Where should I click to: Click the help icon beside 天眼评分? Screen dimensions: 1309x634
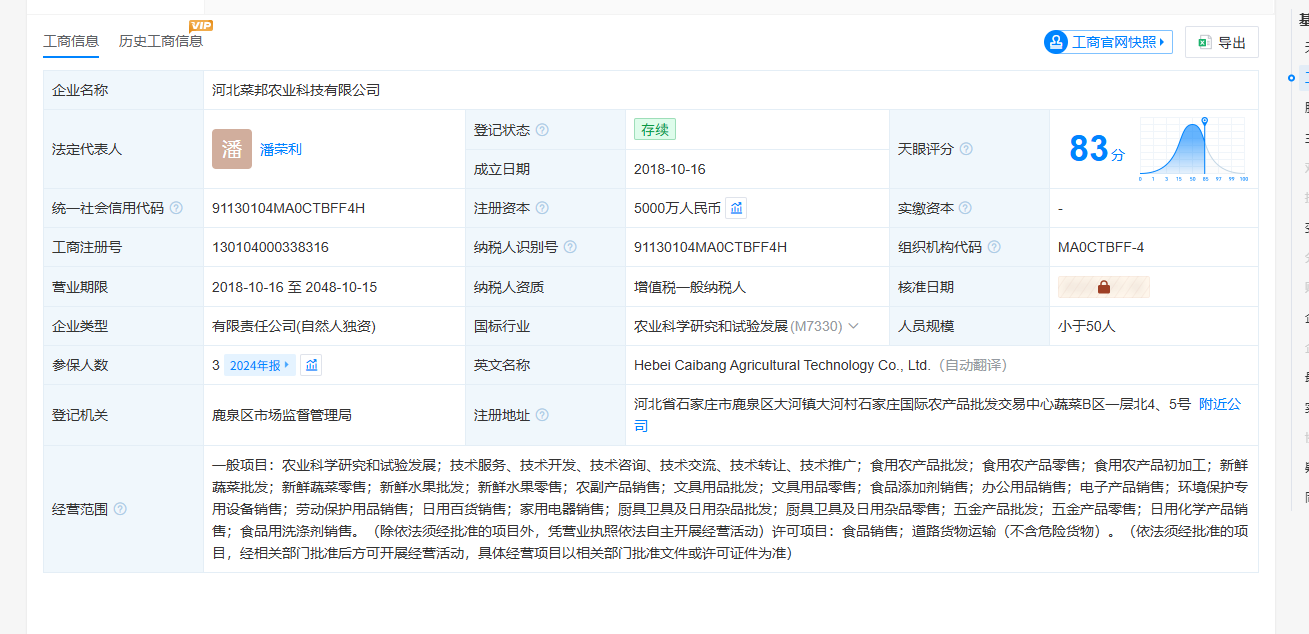coord(966,149)
